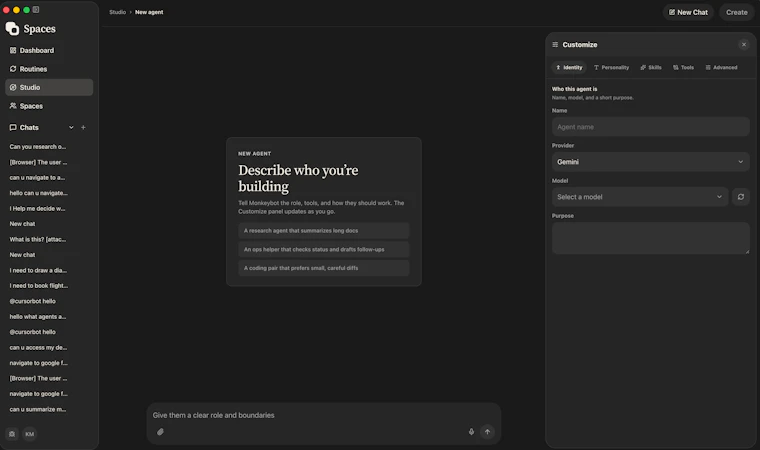Attach a file with paperclip icon
This screenshot has width=760, height=450.
pos(160,432)
